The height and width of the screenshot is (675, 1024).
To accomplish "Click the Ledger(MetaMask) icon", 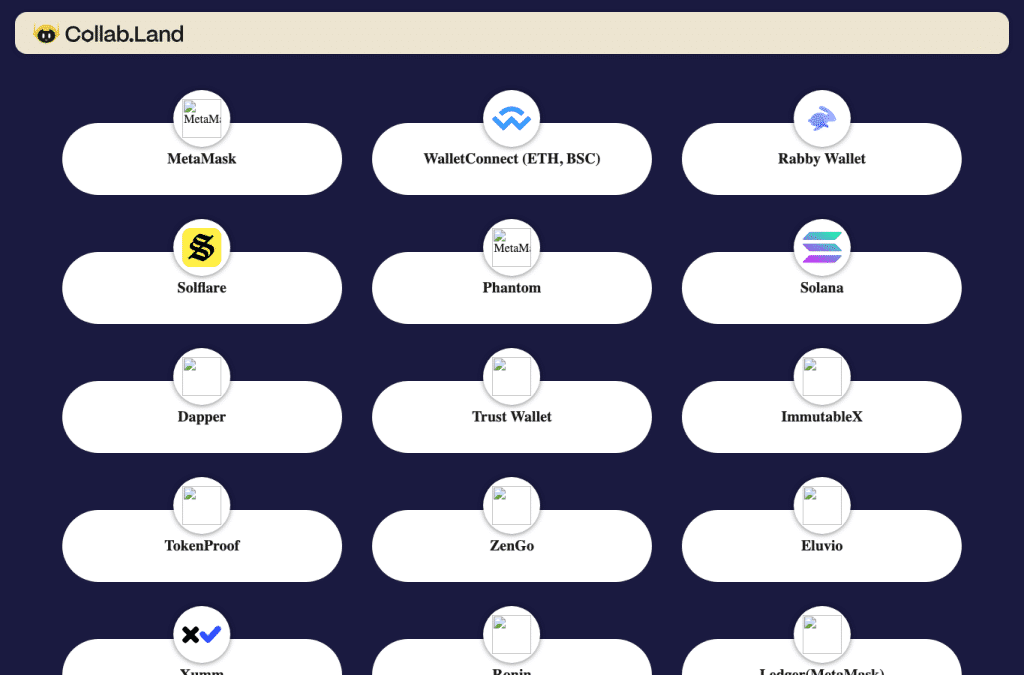I will tap(822, 635).
